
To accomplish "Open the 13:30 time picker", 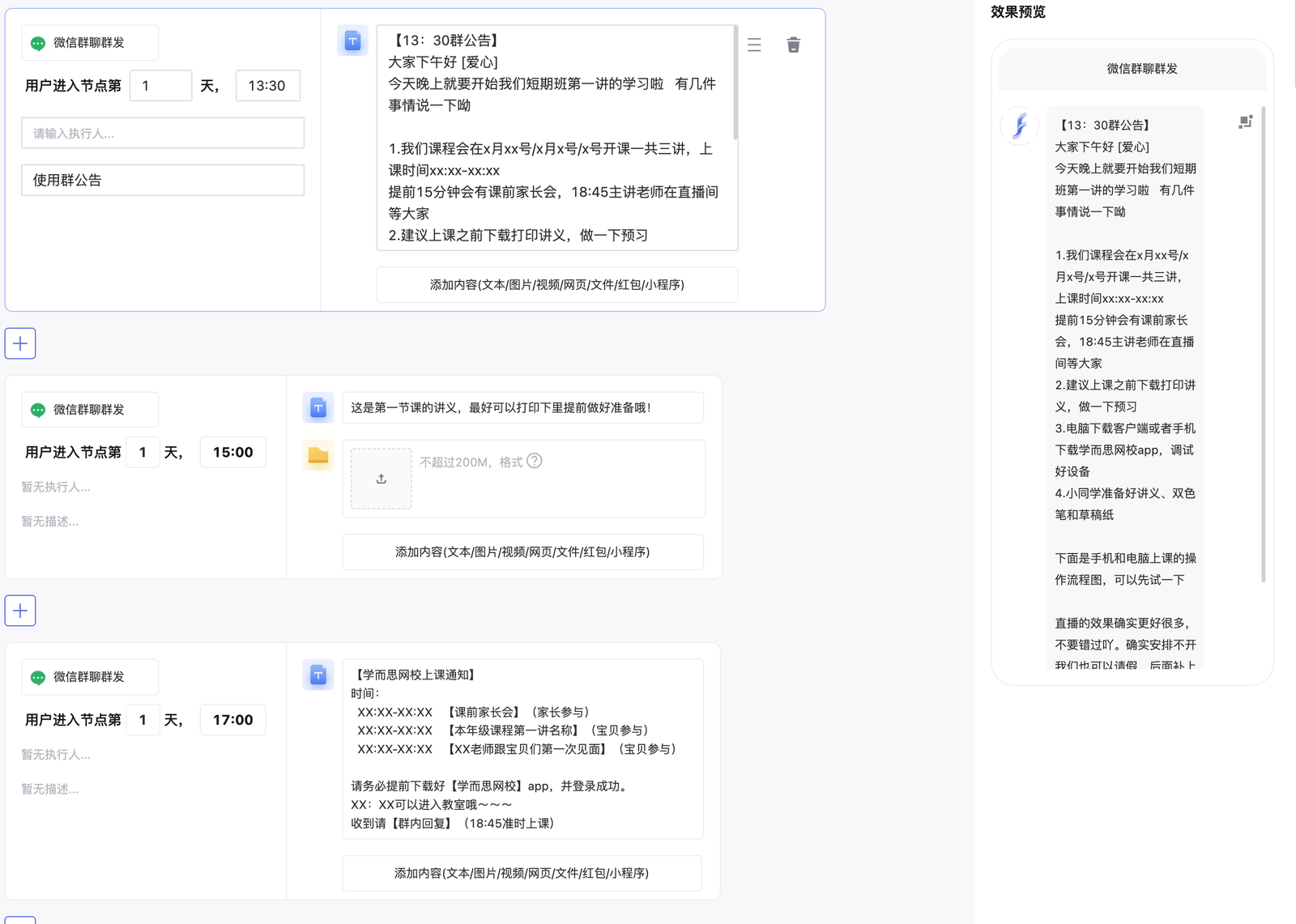I will click(x=268, y=85).
